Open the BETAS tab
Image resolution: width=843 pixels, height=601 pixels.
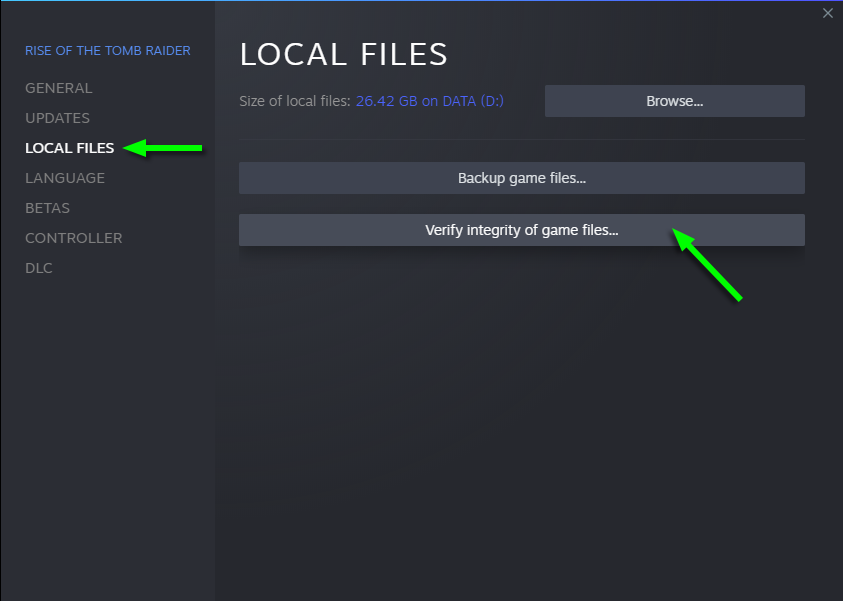[x=47, y=208]
